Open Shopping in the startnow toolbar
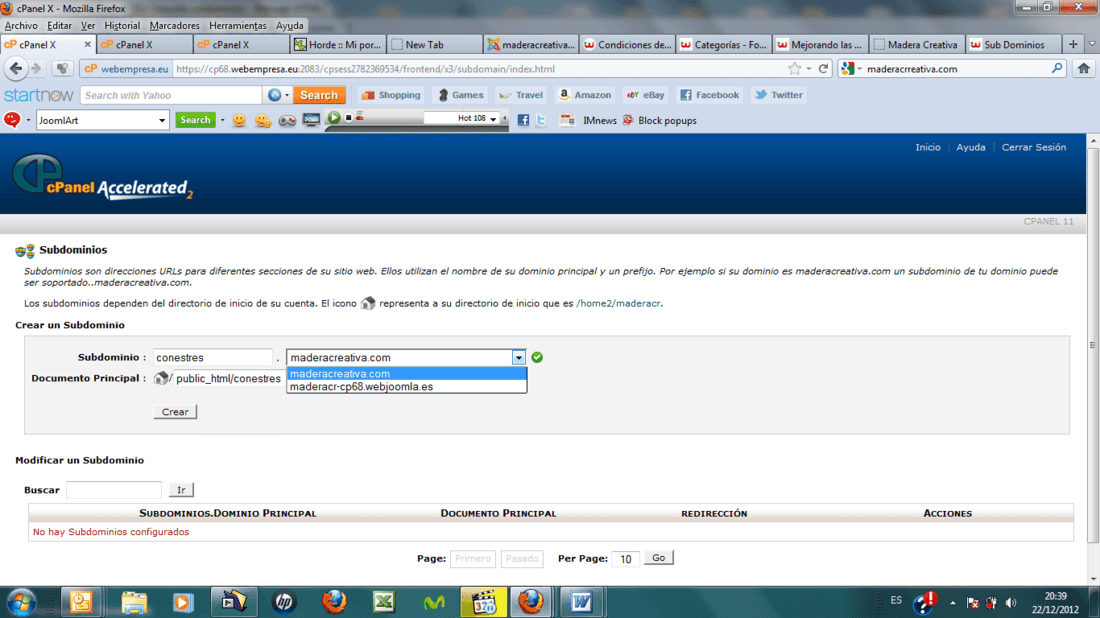The image size is (1100, 618). click(391, 95)
